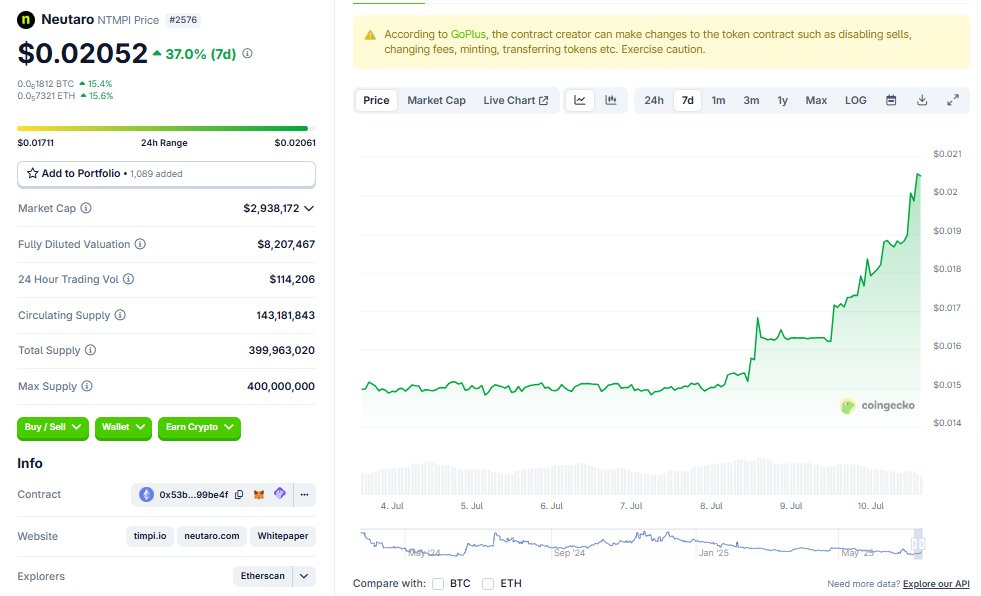The height and width of the screenshot is (596, 981).
Task: Expand chart to fullscreen icon
Action: click(x=953, y=100)
